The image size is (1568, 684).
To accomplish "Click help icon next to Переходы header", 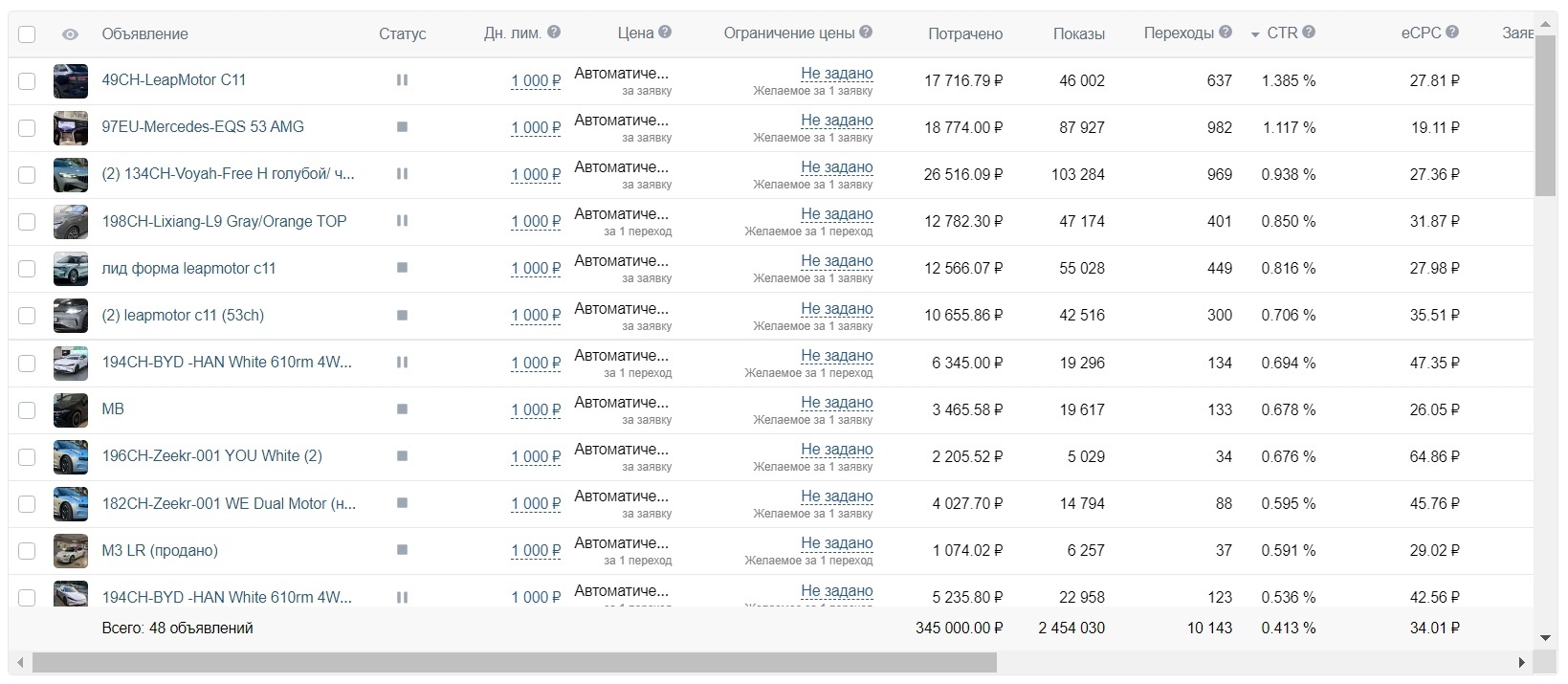I will (1226, 32).
